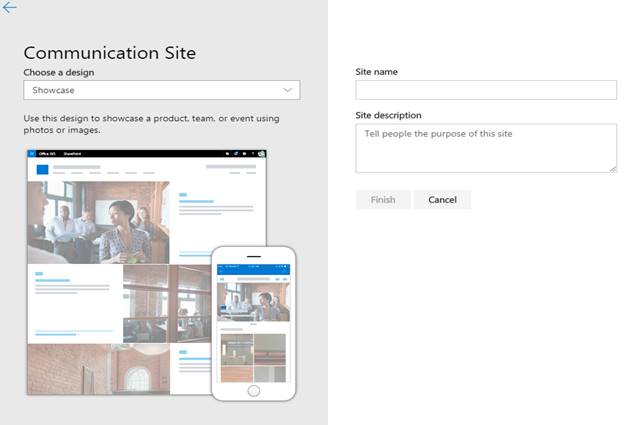Click the Site description label
The image size is (624, 425).
click(x=388, y=115)
